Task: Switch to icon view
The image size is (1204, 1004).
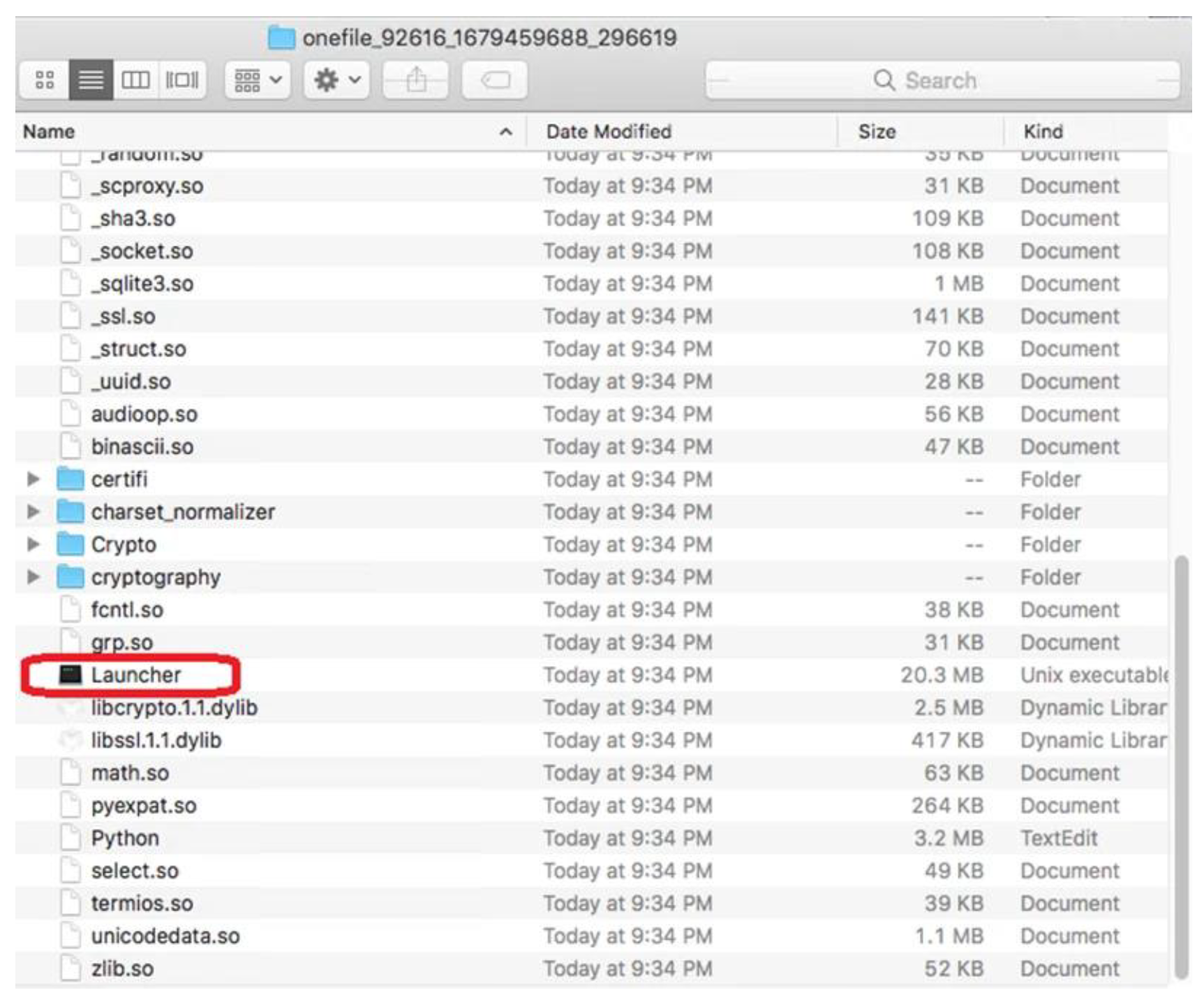Action: 45,80
